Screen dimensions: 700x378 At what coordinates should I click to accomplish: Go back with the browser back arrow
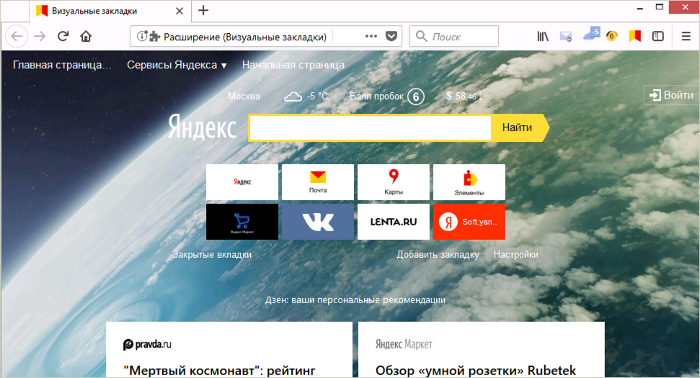(x=17, y=36)
